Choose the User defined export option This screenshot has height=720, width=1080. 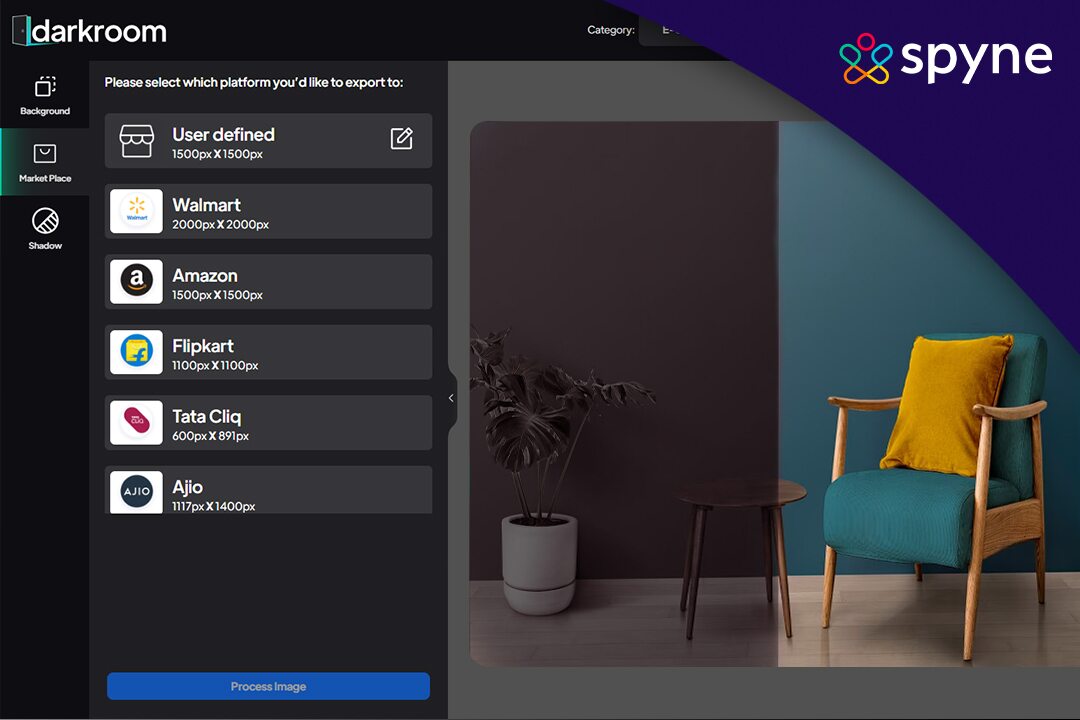(x=269, y=141)
